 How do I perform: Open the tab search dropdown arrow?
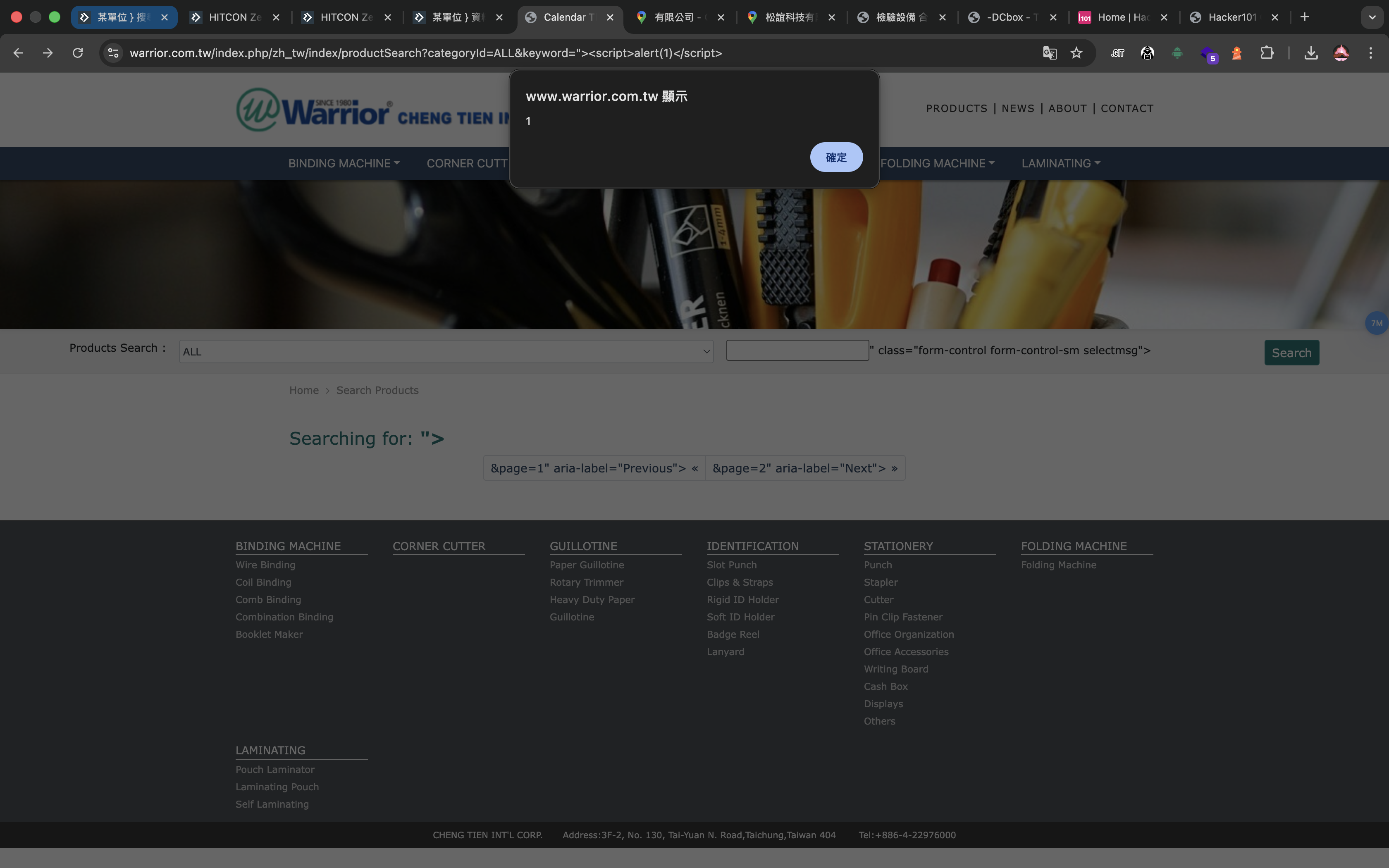[1372, 17]
